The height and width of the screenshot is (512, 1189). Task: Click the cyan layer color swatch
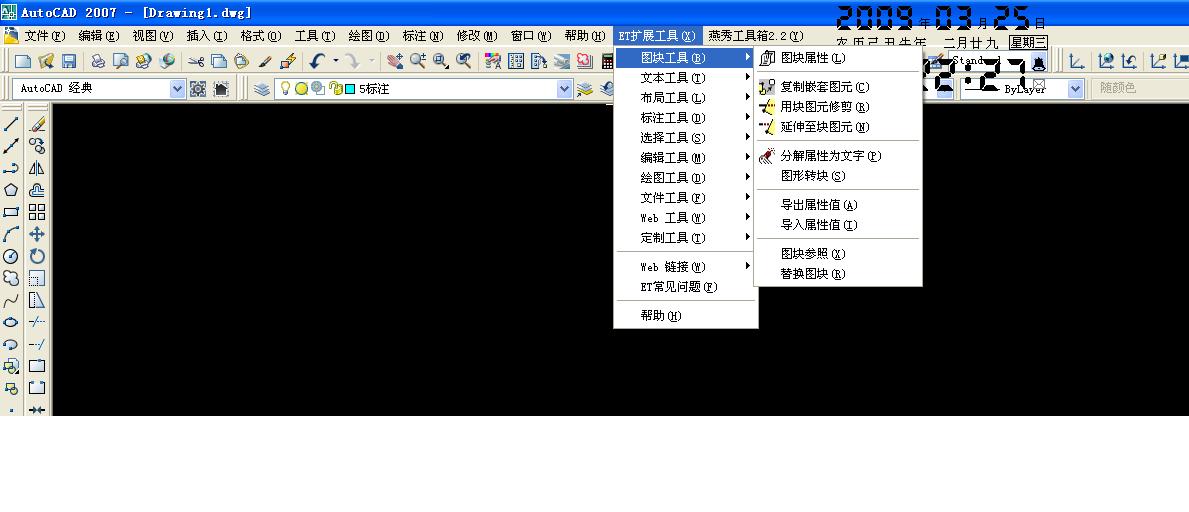pyautogui.click(x=350, y=89)
